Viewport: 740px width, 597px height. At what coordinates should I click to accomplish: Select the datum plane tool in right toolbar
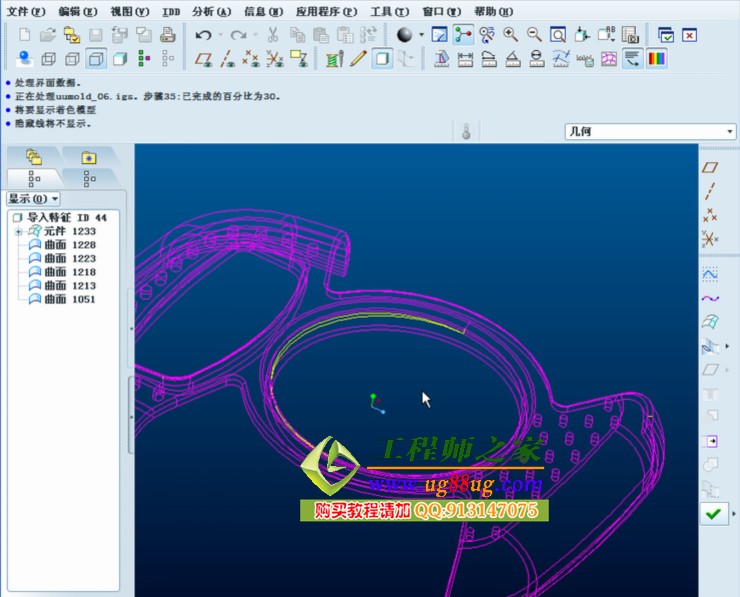click(710, 167)
